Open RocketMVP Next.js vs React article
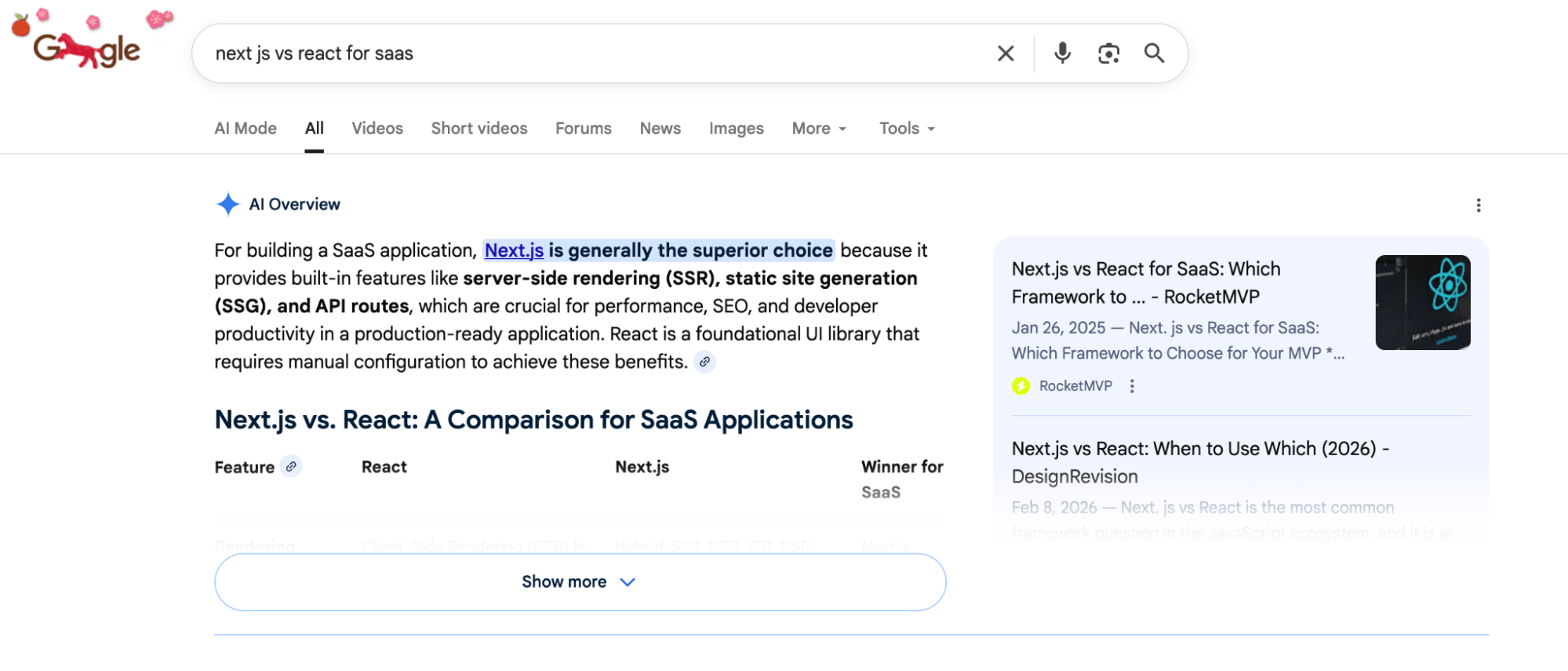1568x671 pixels. point(1146,283)
